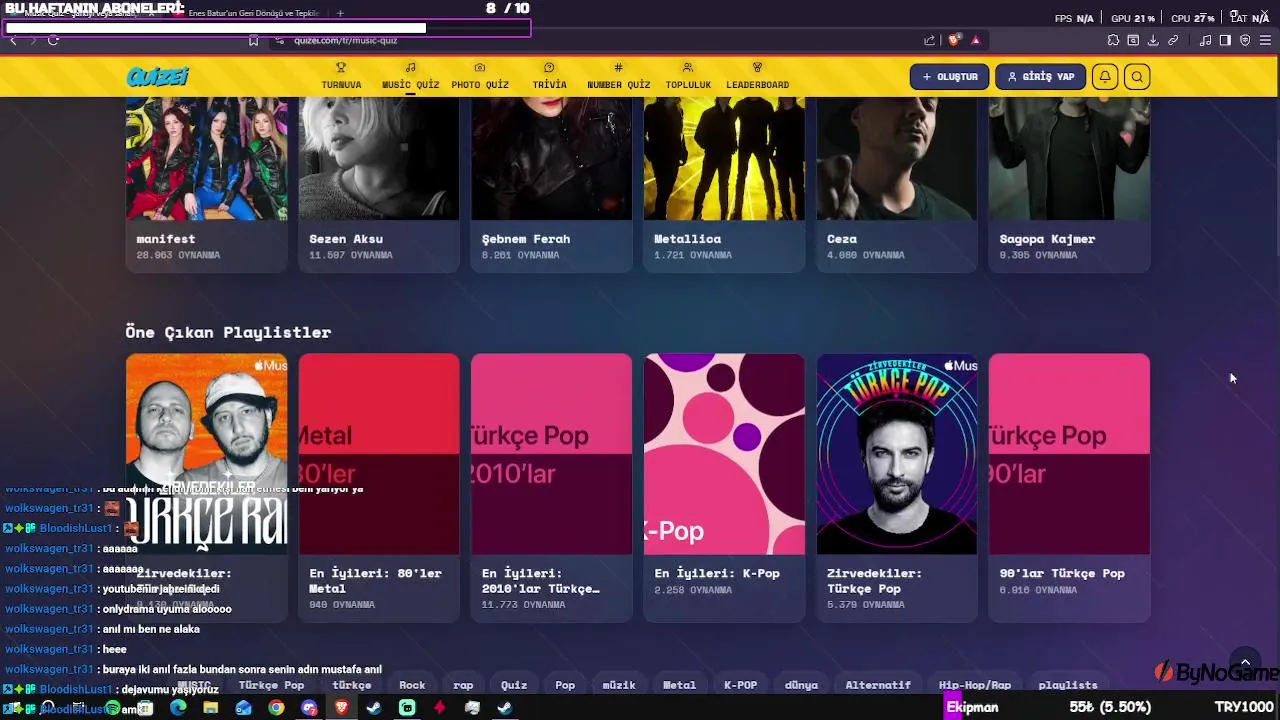The height and width of the screenshot is (720, 1280).
Task: Open browser downloads icon
Action: (1153, 40)
